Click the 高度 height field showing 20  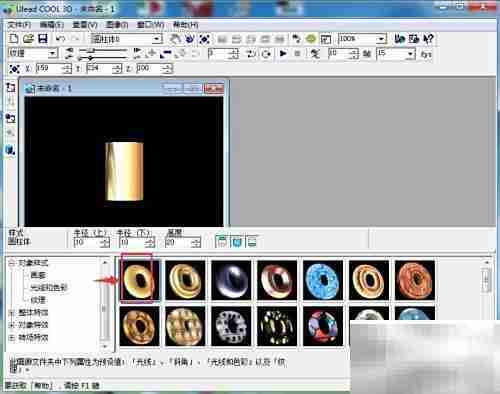tap(183, 243)
